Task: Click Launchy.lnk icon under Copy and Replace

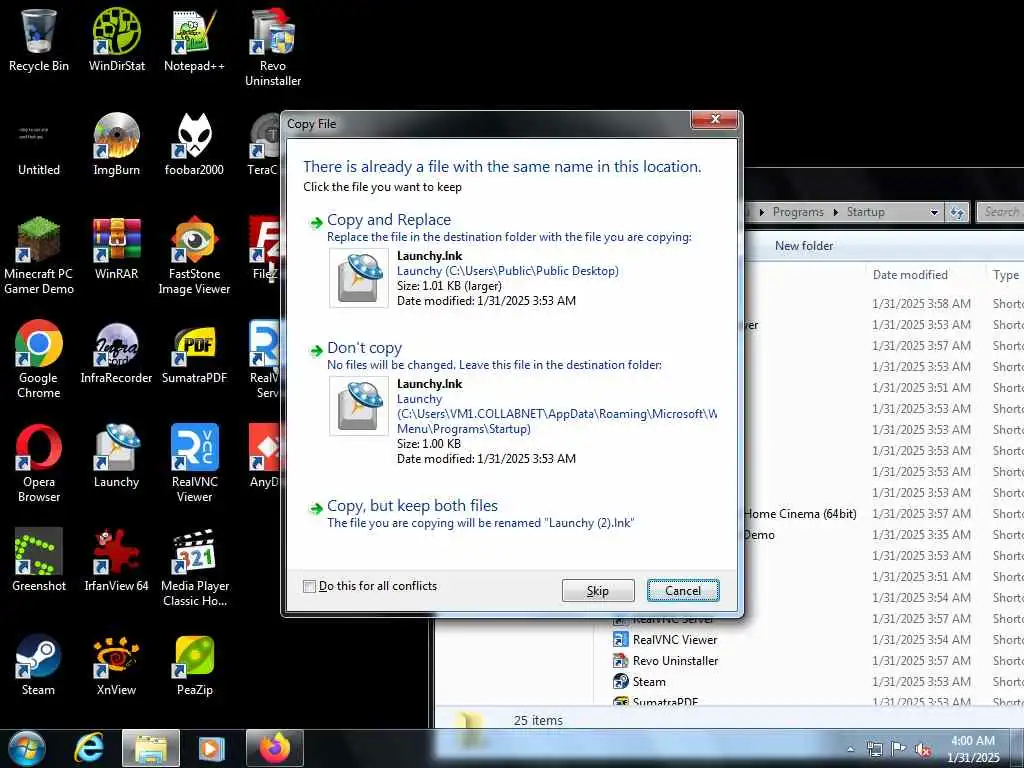Action: [359, 278]
